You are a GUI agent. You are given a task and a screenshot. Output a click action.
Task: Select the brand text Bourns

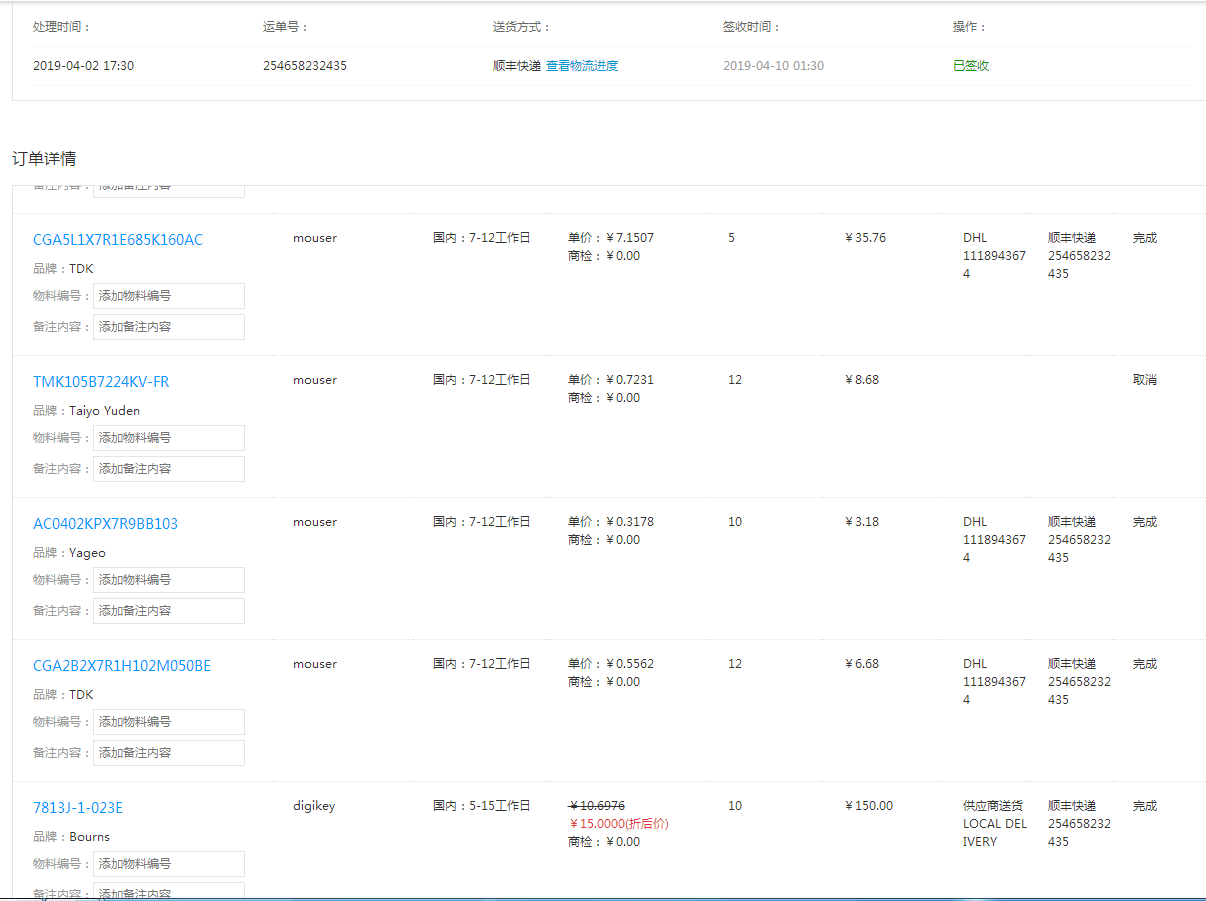pos(90,837)
